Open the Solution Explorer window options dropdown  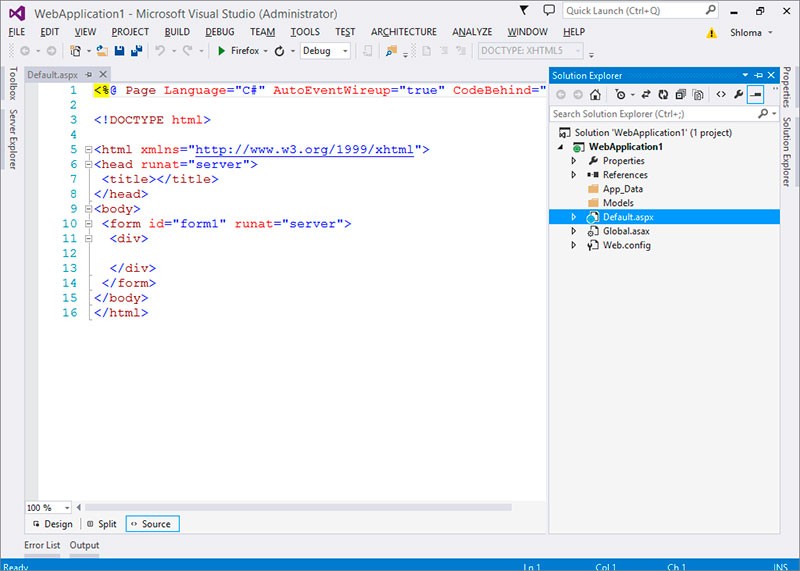[745, 76]
